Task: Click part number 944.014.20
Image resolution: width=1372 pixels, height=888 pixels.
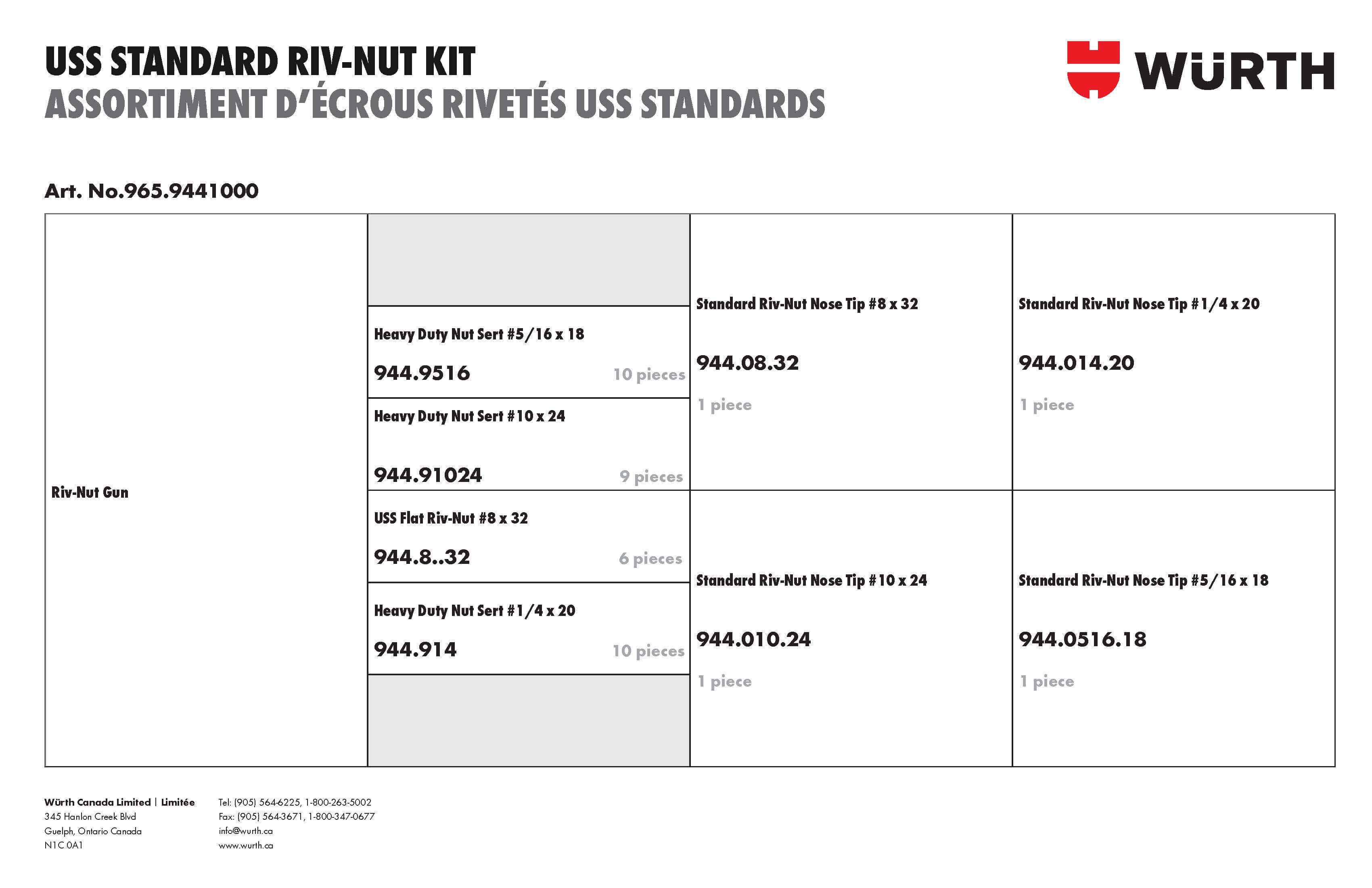Action: pos(1076,363)
